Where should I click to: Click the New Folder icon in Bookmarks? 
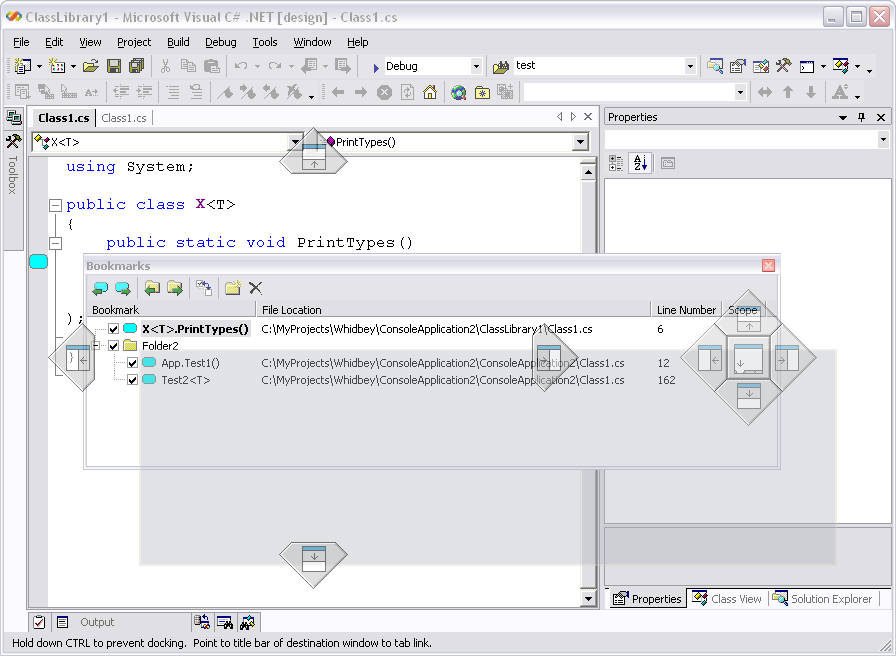tap(233, 288)
